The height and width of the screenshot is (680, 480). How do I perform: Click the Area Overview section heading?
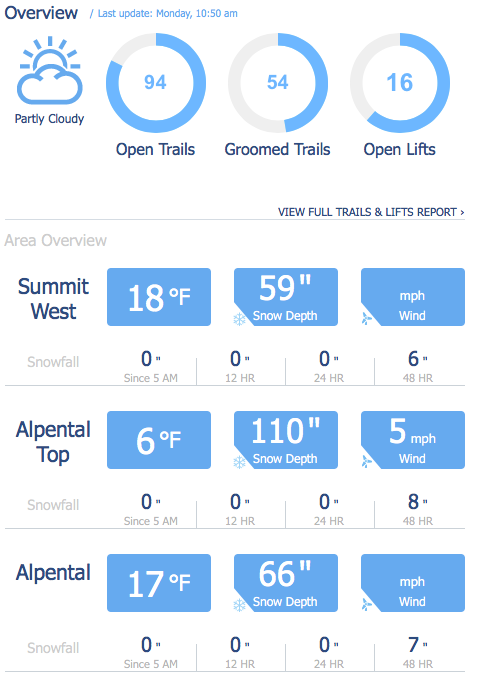coord(56,240)
